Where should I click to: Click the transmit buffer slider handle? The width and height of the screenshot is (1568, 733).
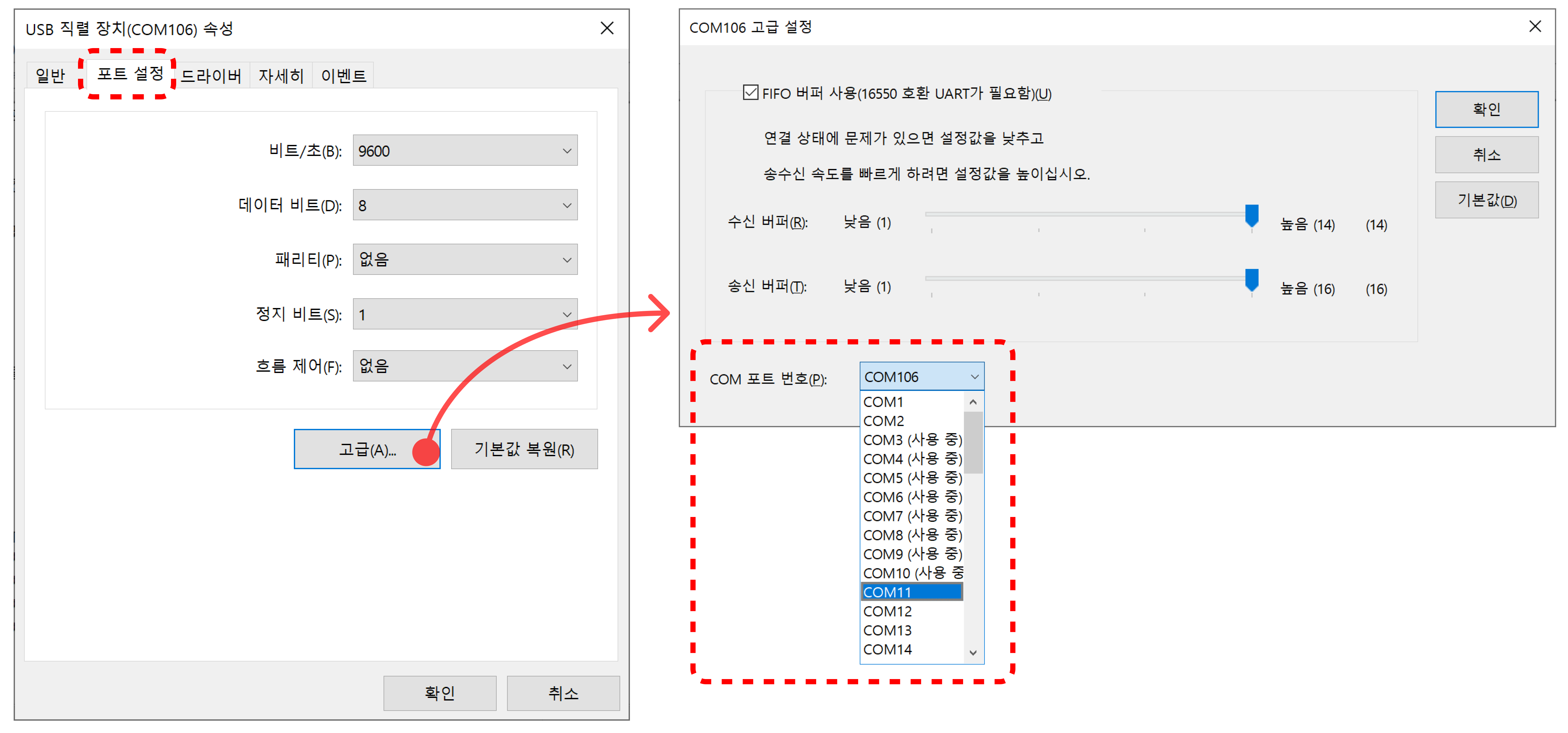[x=1251, y=280]
